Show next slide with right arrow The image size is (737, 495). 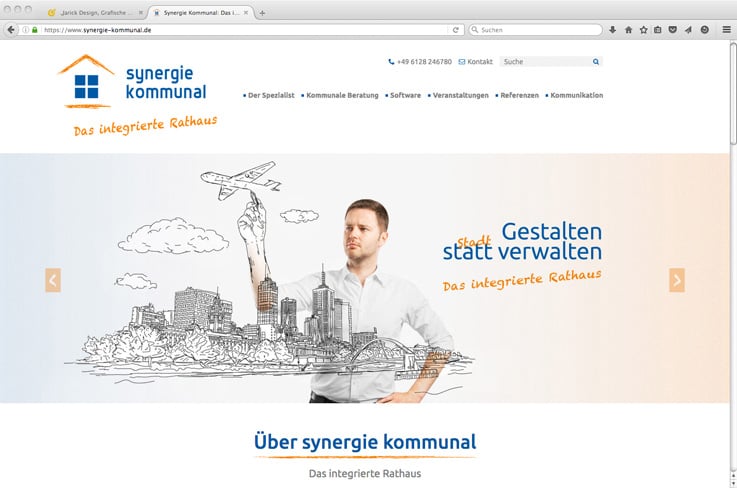click(677, 280)
